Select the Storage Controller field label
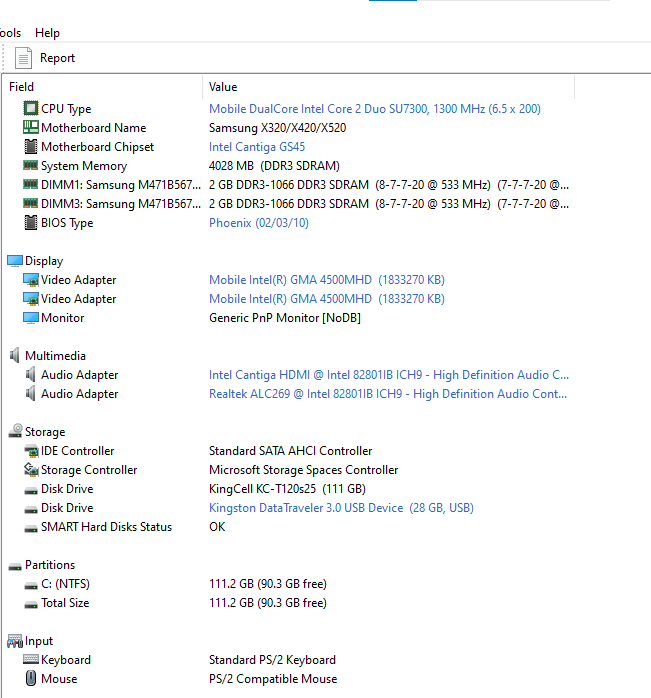This screenshot has width=651, height=698. pos(89,470)
